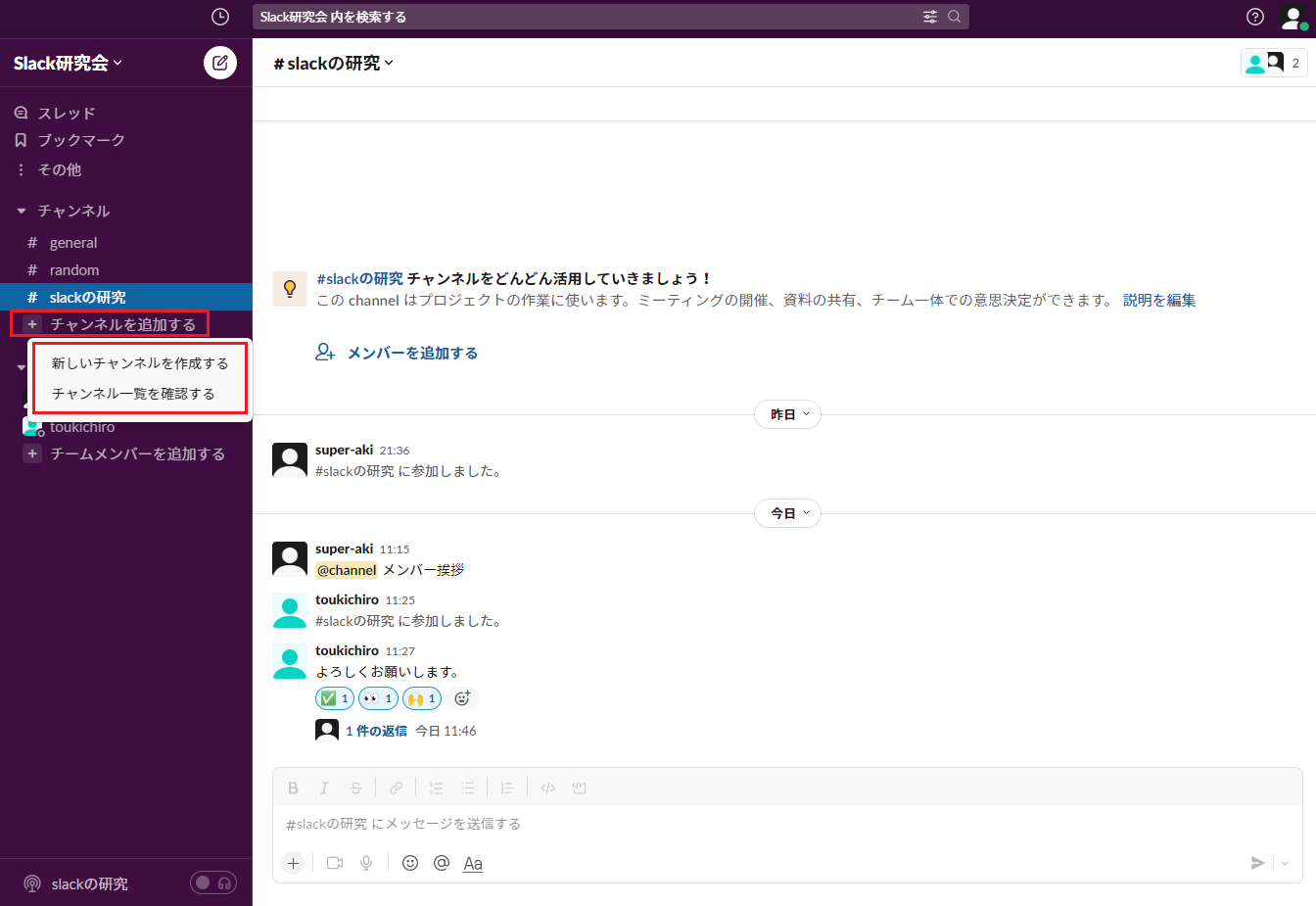1316x906 pixels.
Task: Click the メンバーを追加する link
Action: pyautogui.click(x=411, y=353)
